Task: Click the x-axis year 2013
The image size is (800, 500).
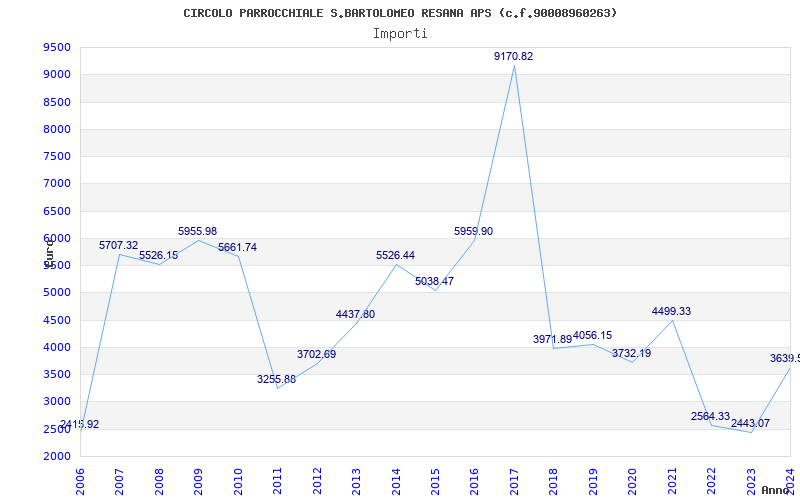Action: [x=357, y=482]
